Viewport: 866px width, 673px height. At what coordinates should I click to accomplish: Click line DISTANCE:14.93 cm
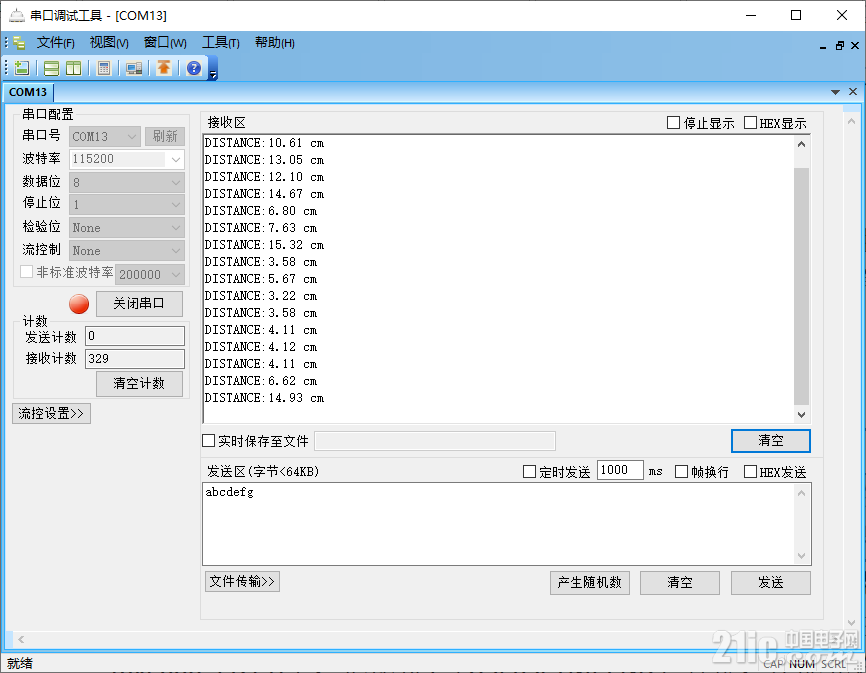coord(264,398)
